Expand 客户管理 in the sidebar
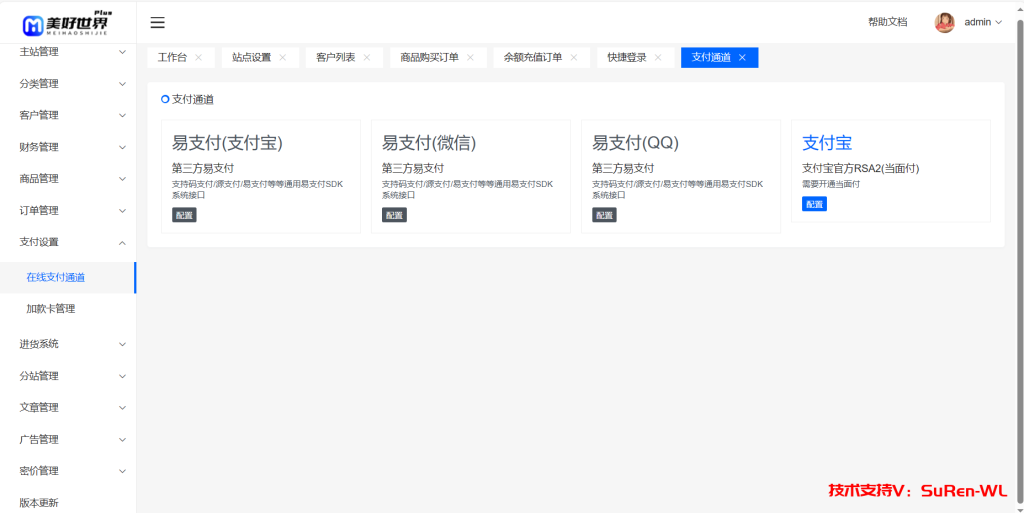The width and height of the screenshot is (1024, 513). (68, 115)
